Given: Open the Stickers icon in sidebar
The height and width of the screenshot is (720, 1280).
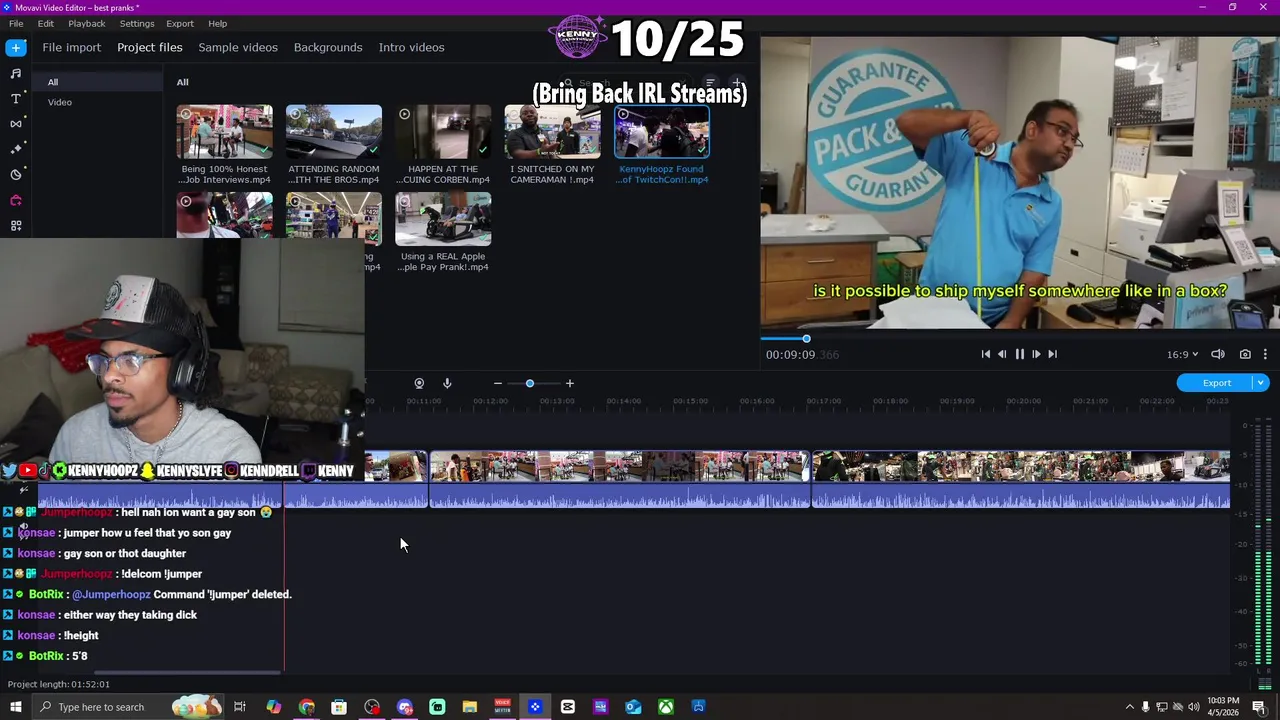Looking at the screenshot, I should [15, 175].
